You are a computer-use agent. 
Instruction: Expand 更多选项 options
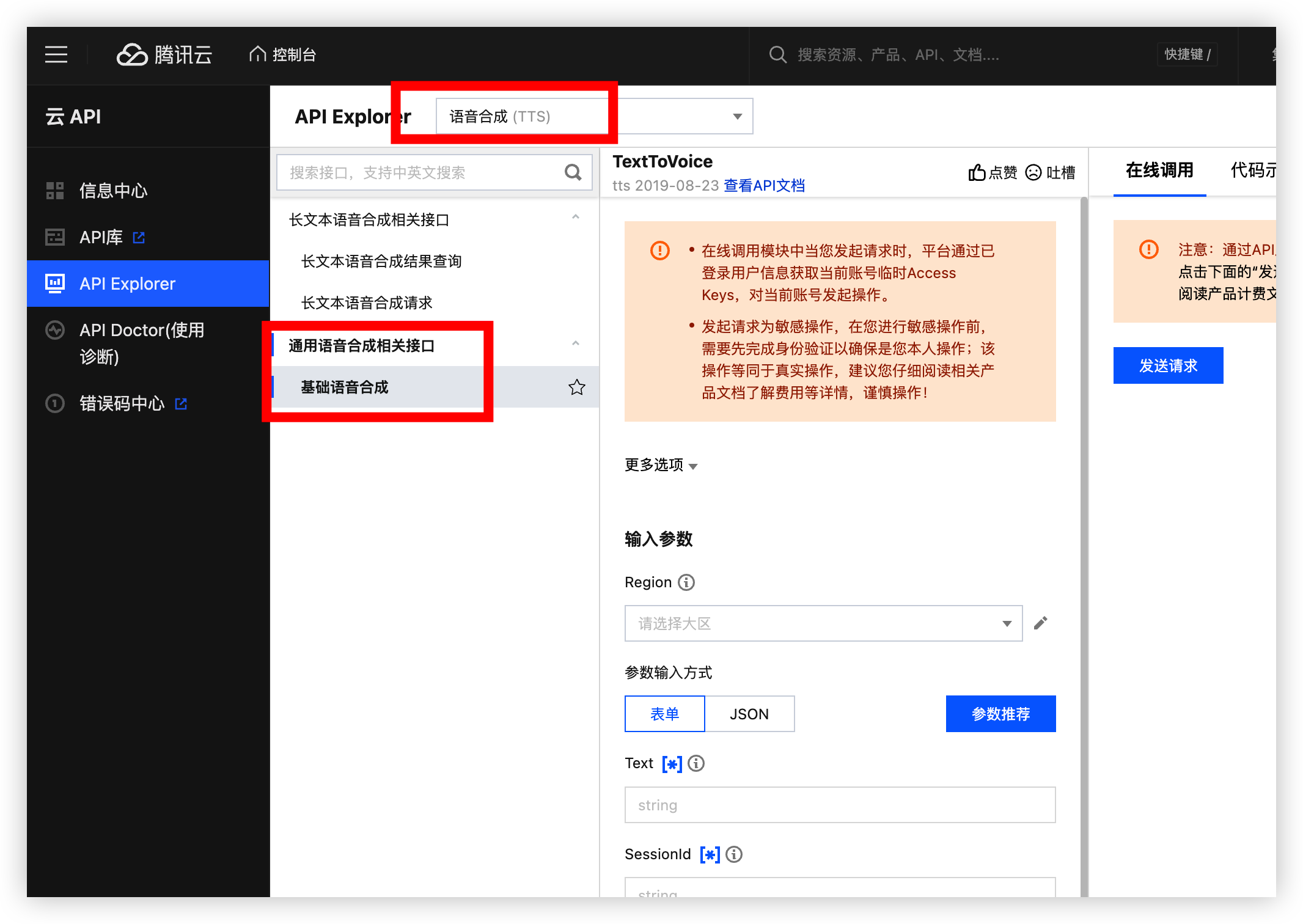[x=661, y=464]
